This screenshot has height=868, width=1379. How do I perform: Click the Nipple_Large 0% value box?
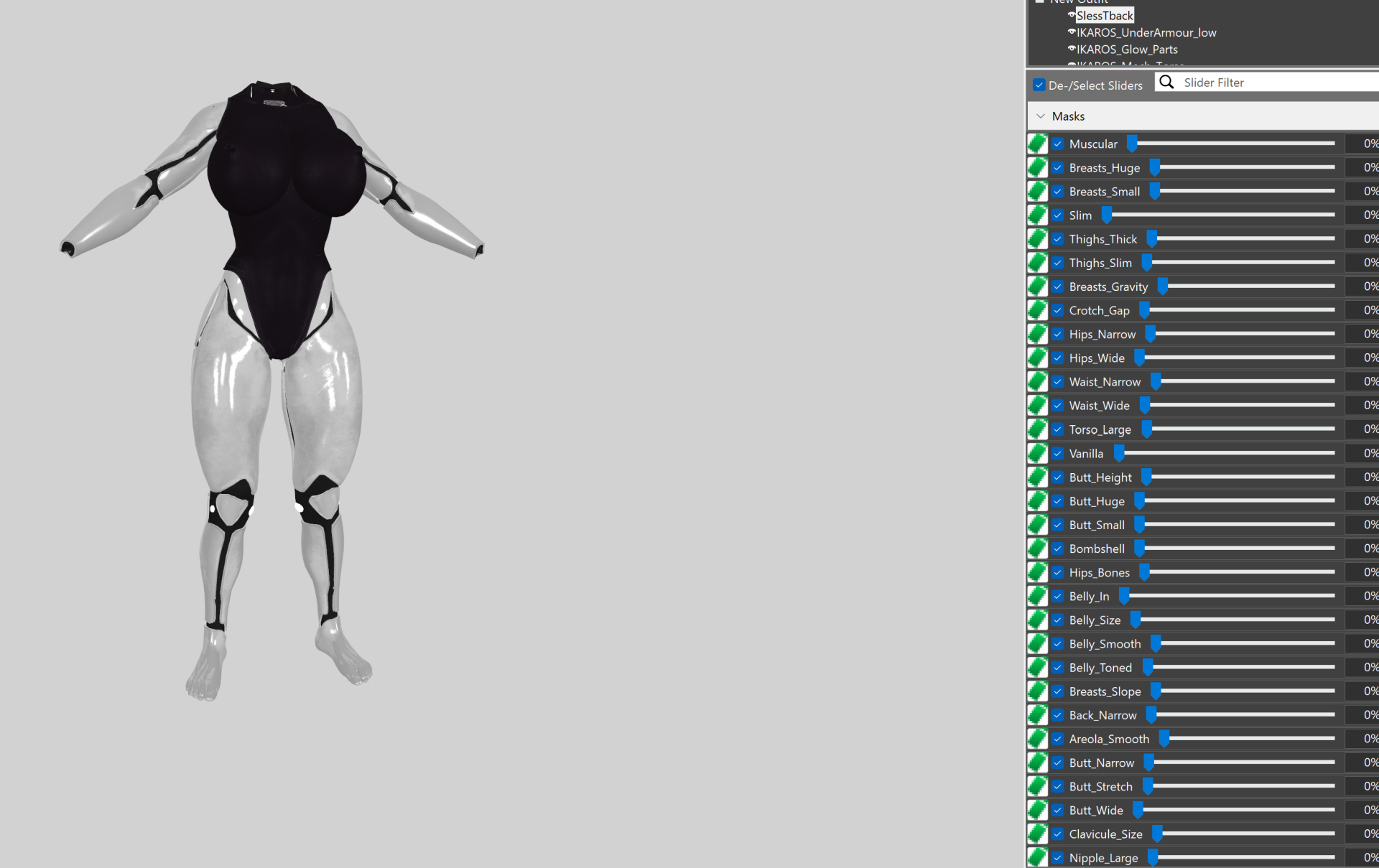(1362, 857)
